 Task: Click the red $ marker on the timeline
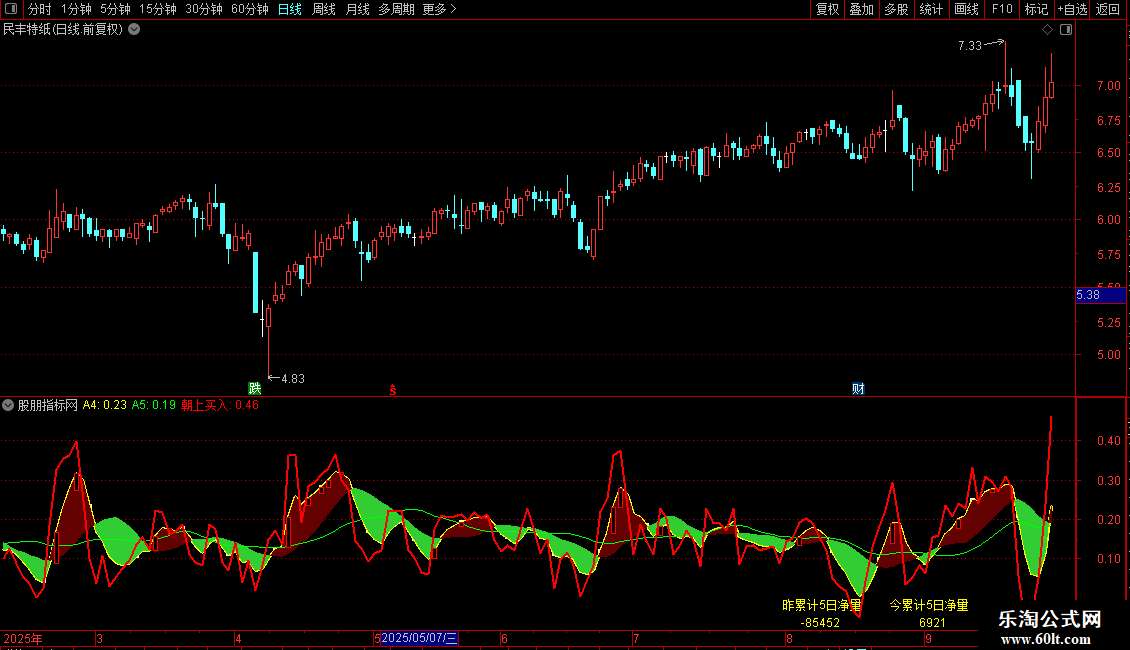393,390
